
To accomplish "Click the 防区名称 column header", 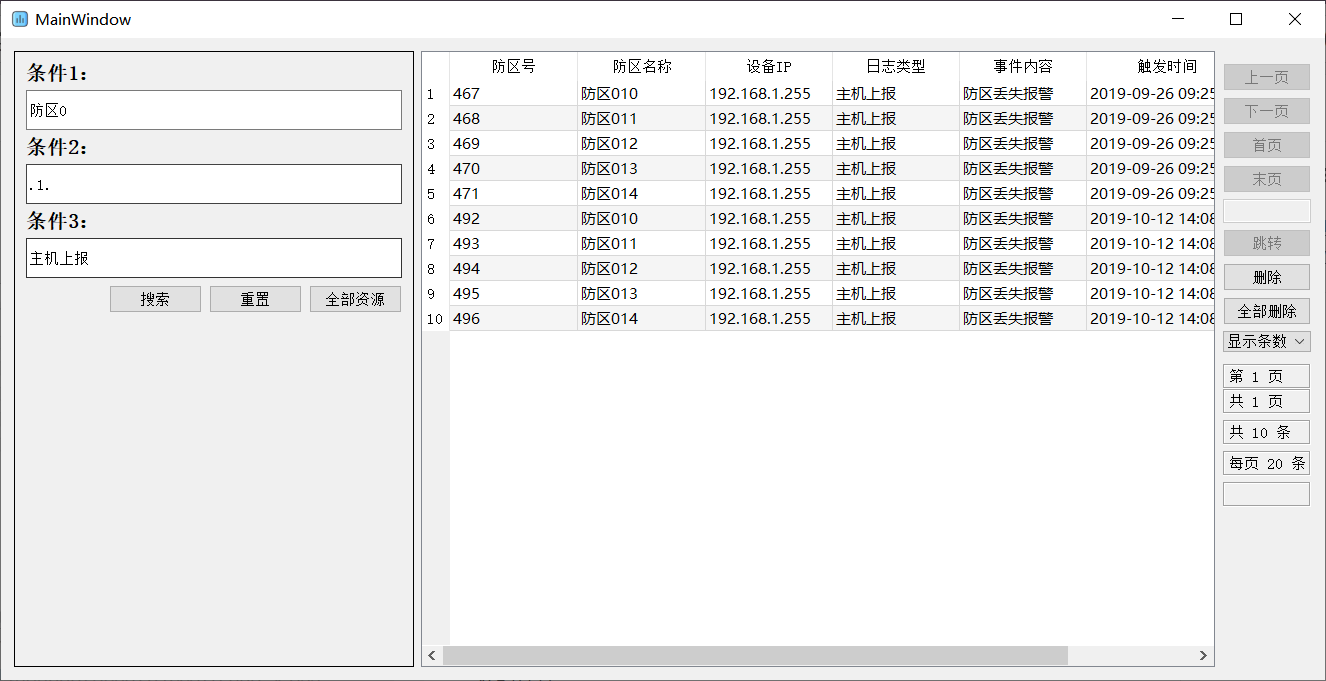I will pyautogui.click(x=640, y=66).
